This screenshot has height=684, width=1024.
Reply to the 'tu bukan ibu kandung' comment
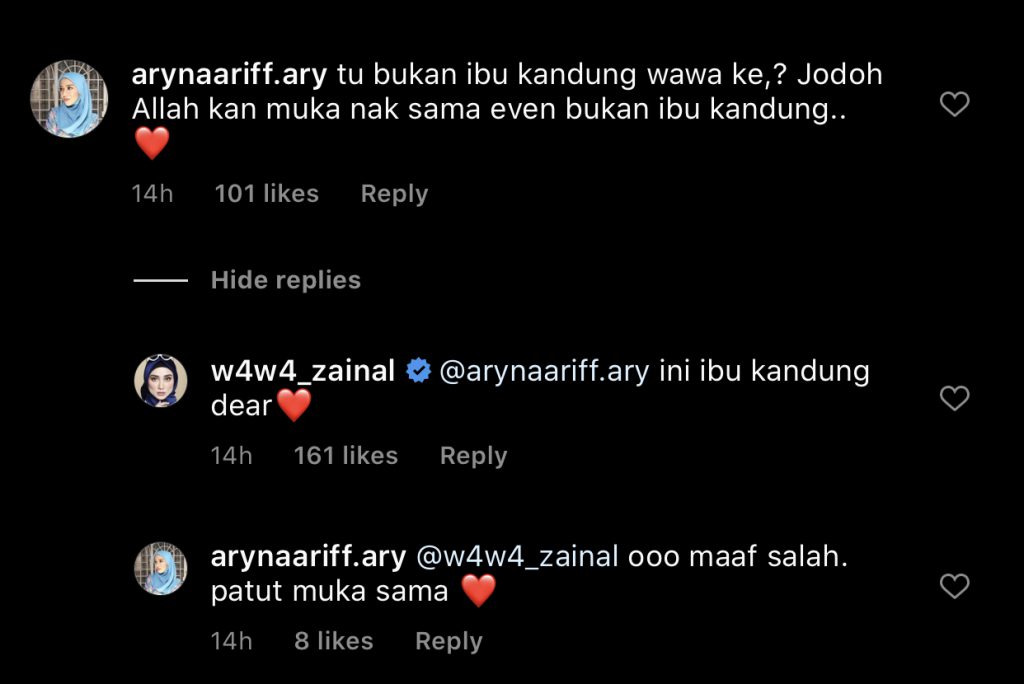[x=394, y=194]
